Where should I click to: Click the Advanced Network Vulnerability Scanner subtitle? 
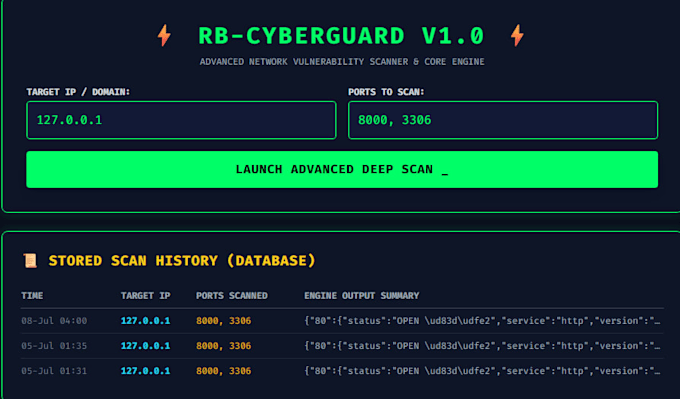[x=342, y=62]
